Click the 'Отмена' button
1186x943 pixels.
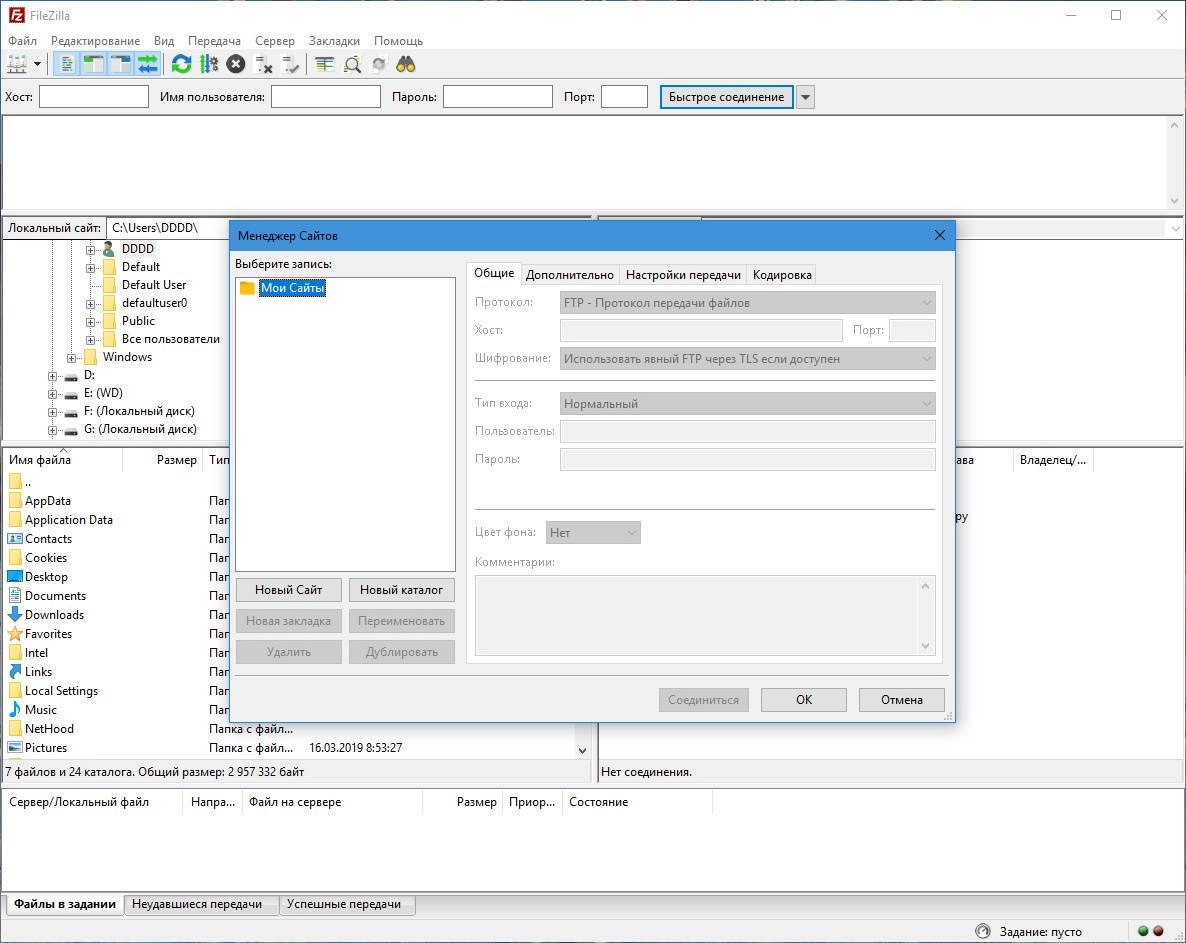[x=902, y=699]
